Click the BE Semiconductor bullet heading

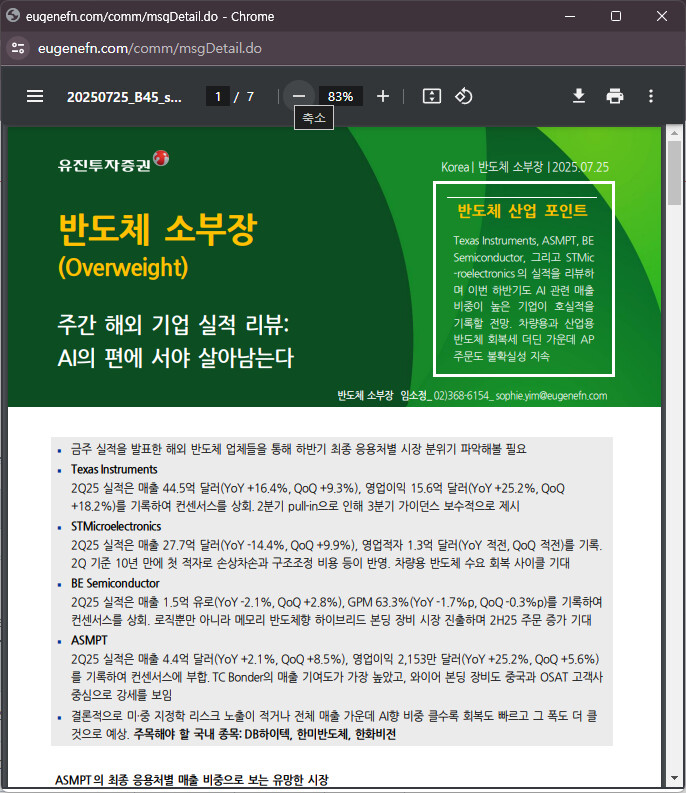click(115, 583)
